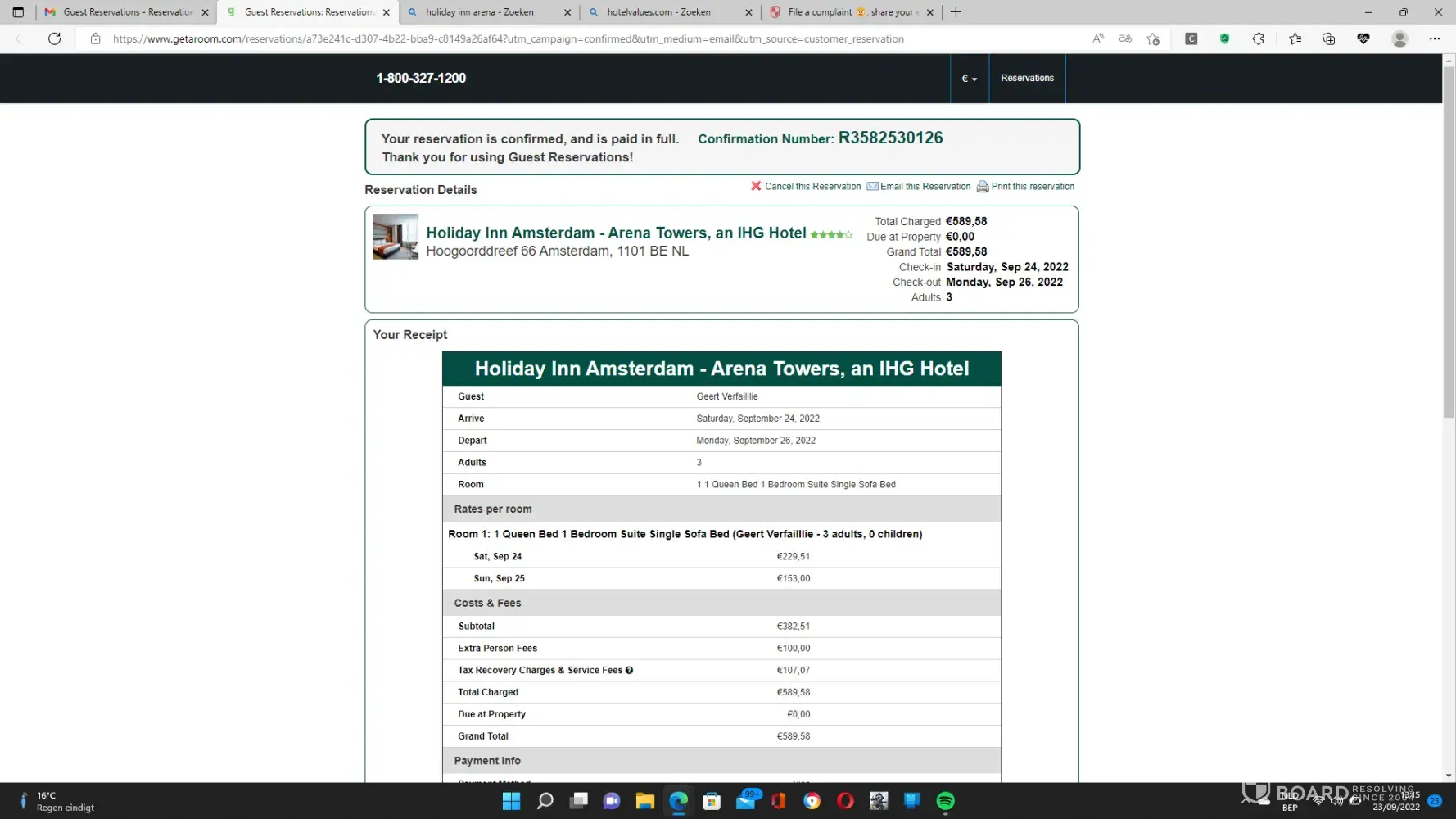Open Spotify from the taskbar
Viewport: 1456px width, 819px height.
[945, 800]
